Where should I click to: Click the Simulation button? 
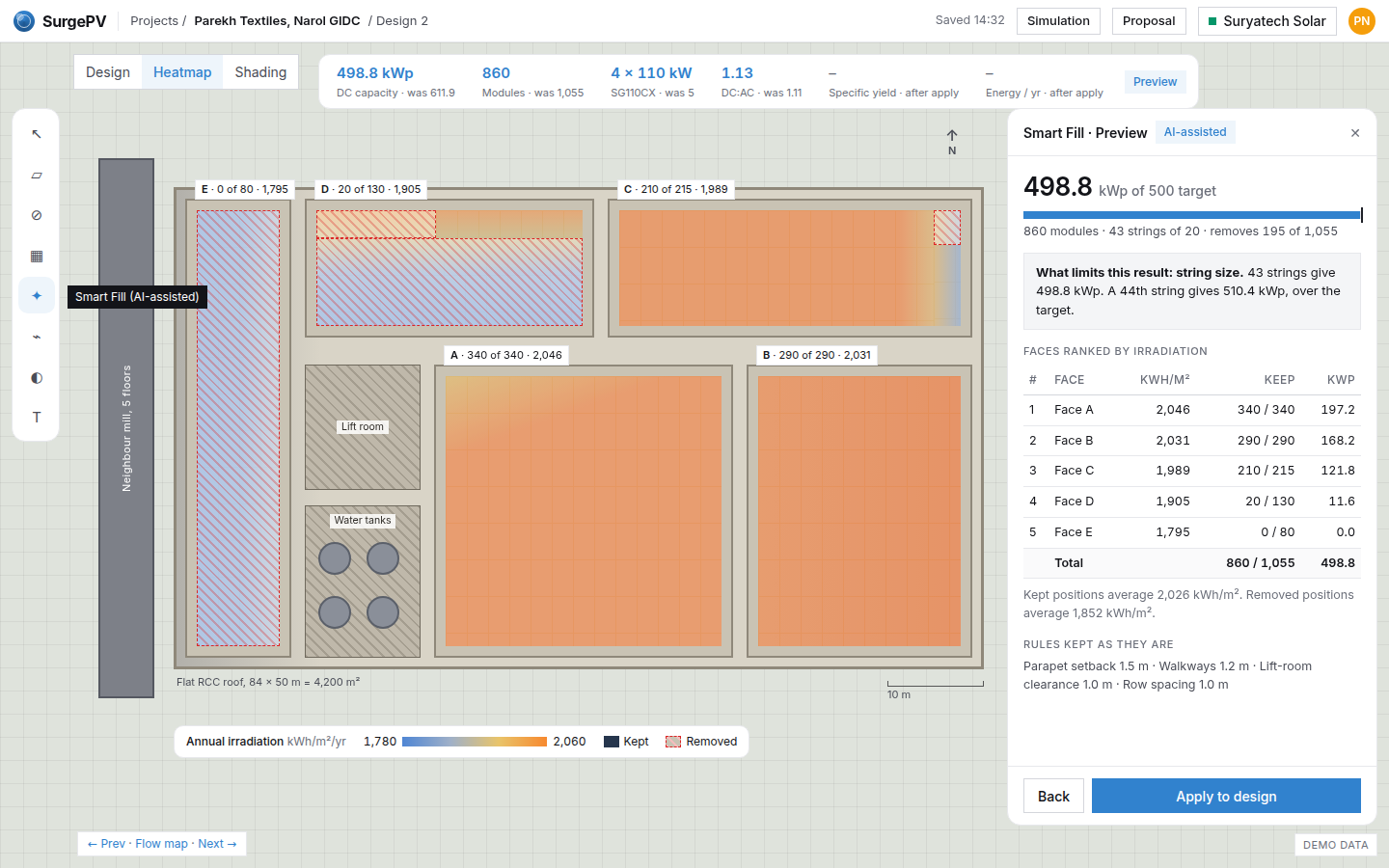coord(1058,21)
